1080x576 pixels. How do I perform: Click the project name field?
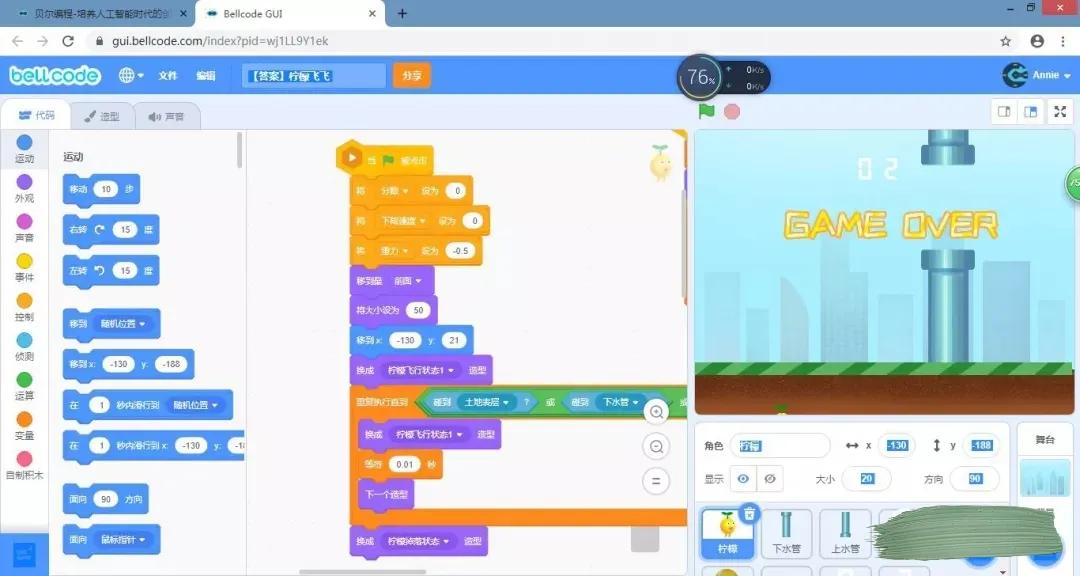313,75
